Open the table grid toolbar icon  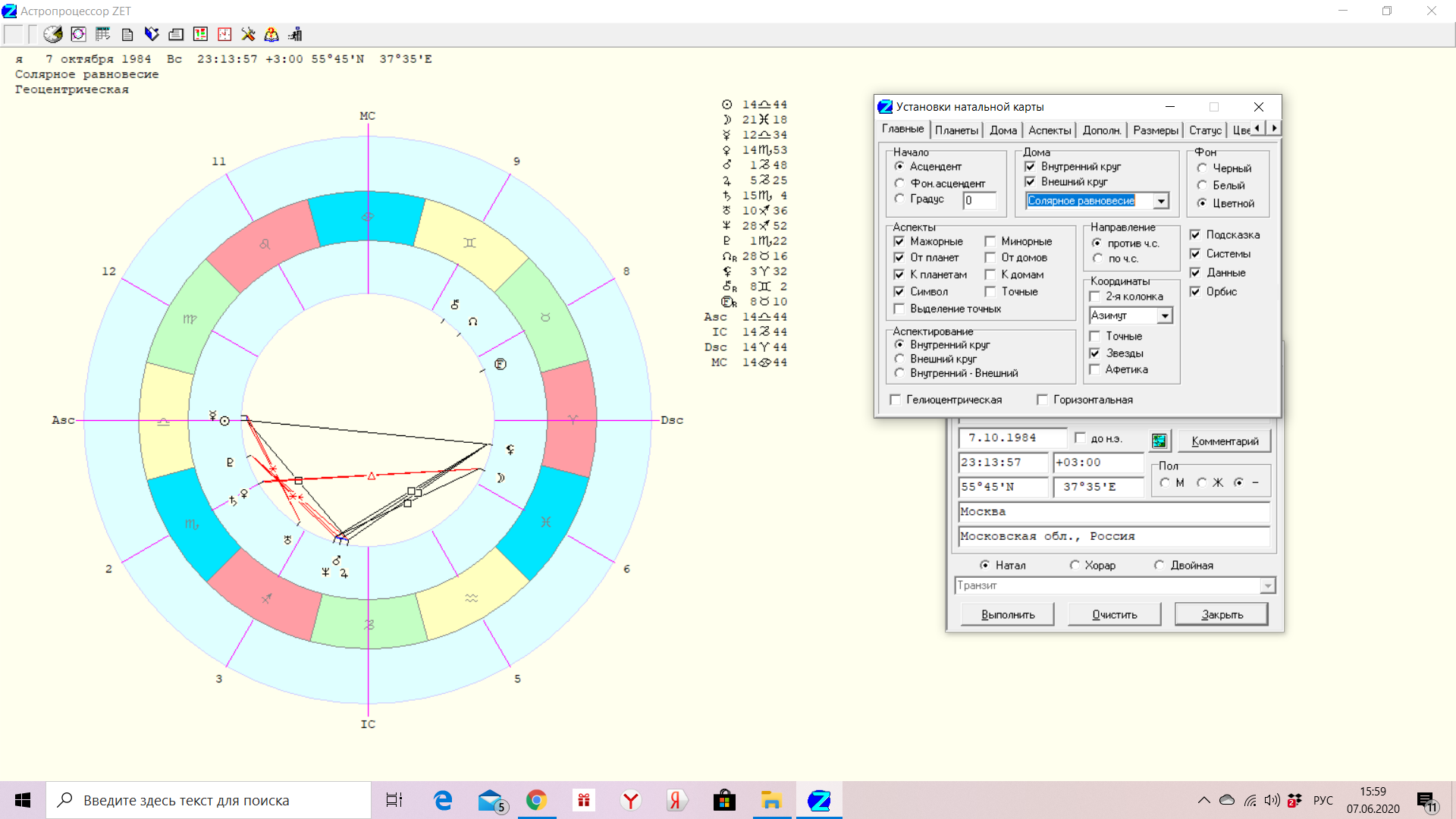coord(102,34)
